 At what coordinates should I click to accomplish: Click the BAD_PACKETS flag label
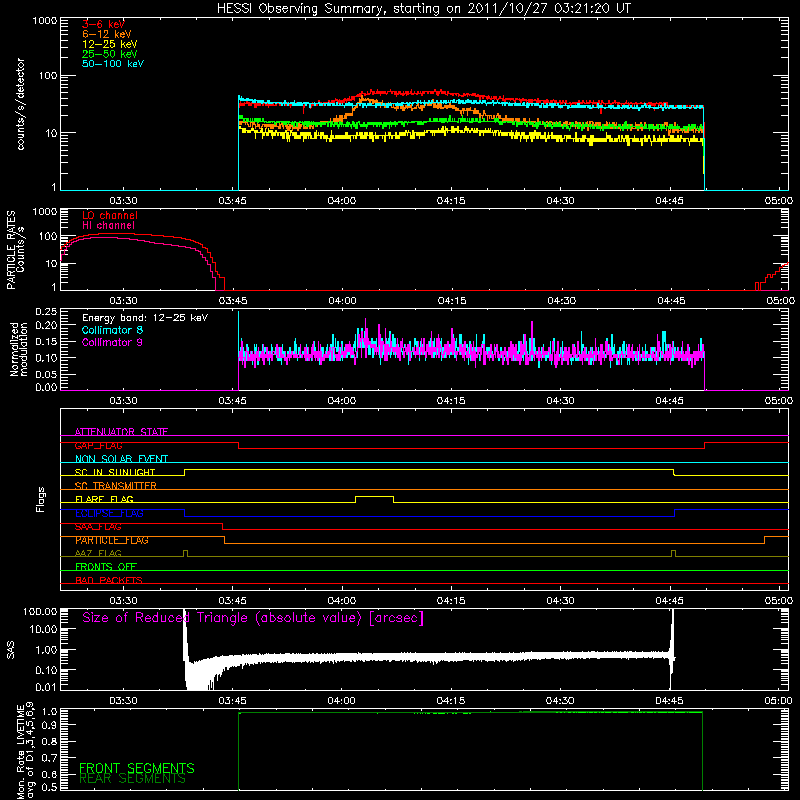coord(109,581)
